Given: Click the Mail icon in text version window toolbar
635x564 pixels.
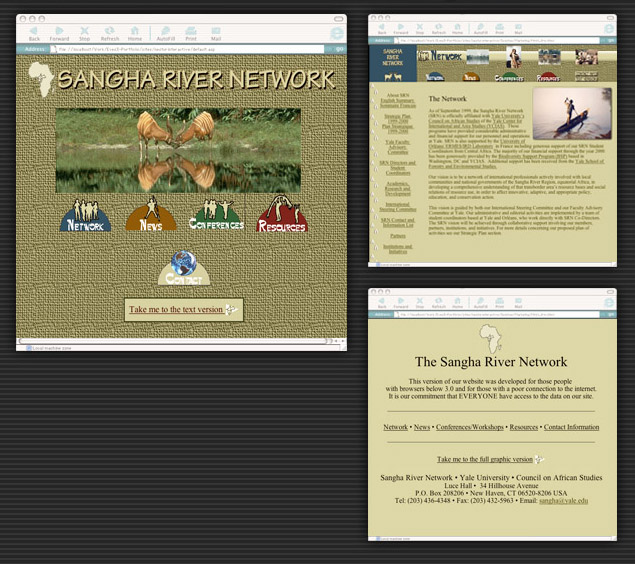Looking at the screenshot, I should (x=518, y=302).
